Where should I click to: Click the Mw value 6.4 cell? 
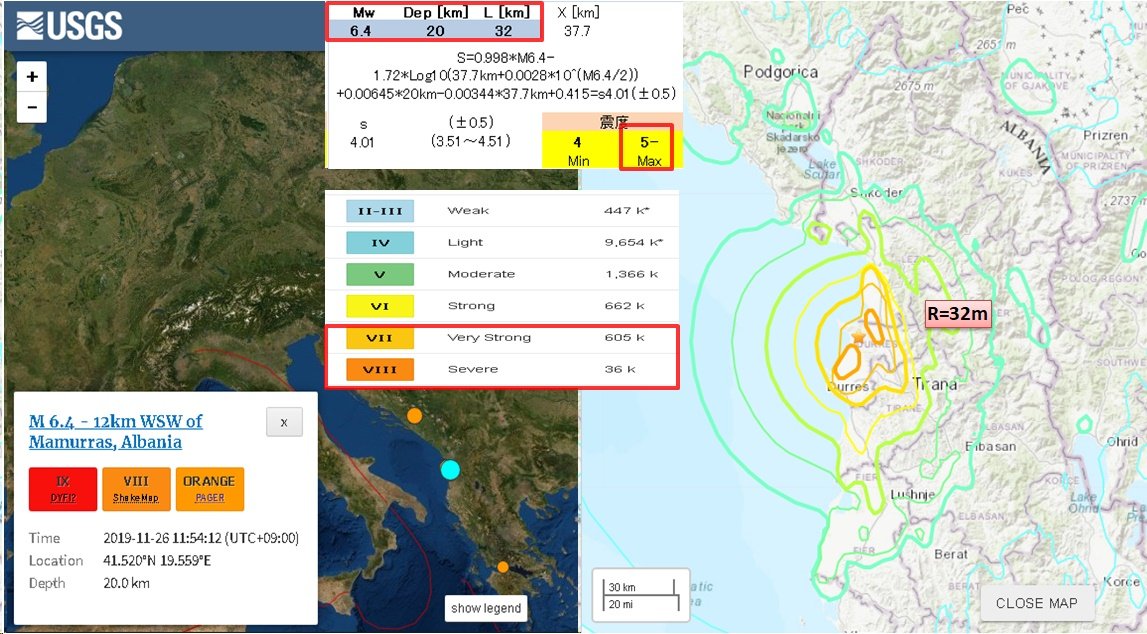coord(361,31)
